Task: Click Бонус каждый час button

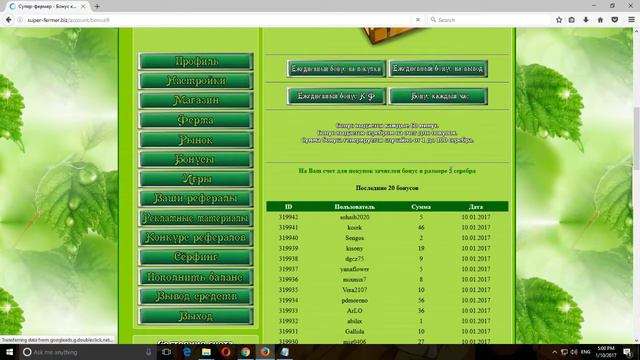Action: click(438, 96)
